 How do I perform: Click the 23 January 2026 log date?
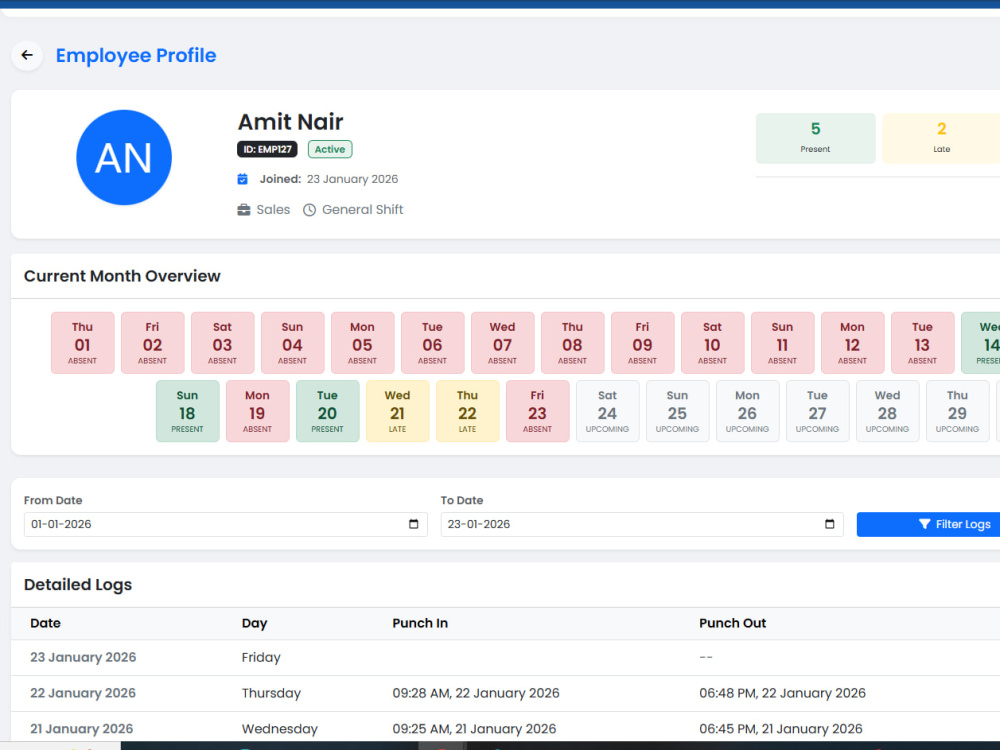point(84,658)
